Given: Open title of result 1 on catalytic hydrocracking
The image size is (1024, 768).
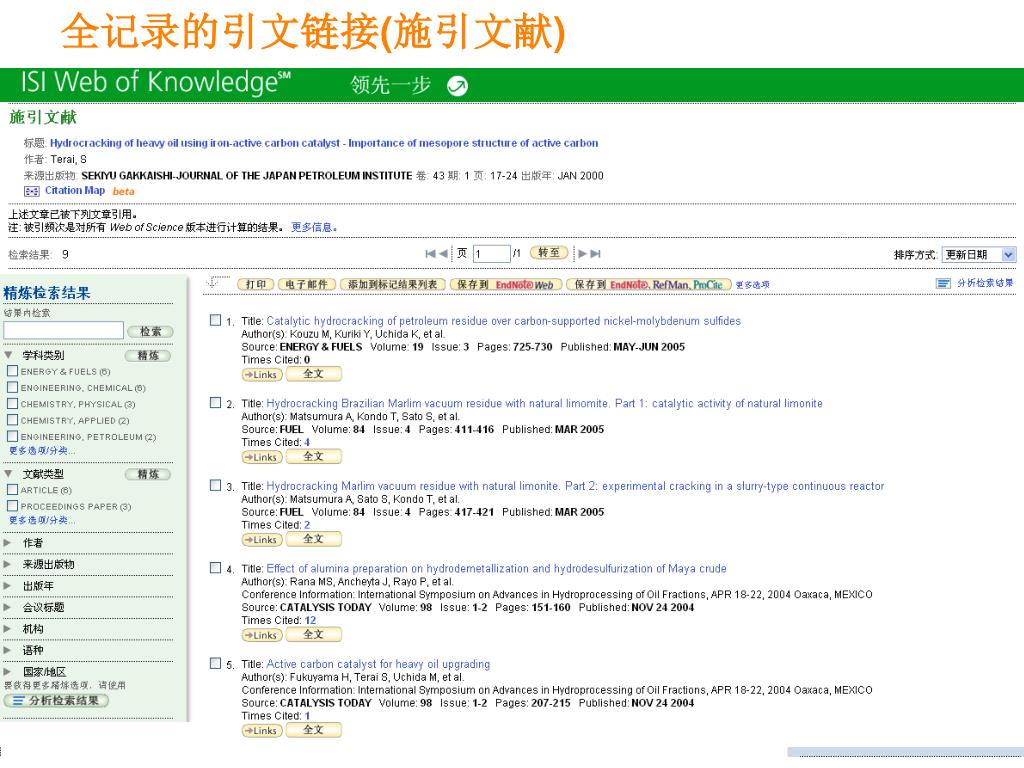Looking at the screenshot, I should 504,321.
